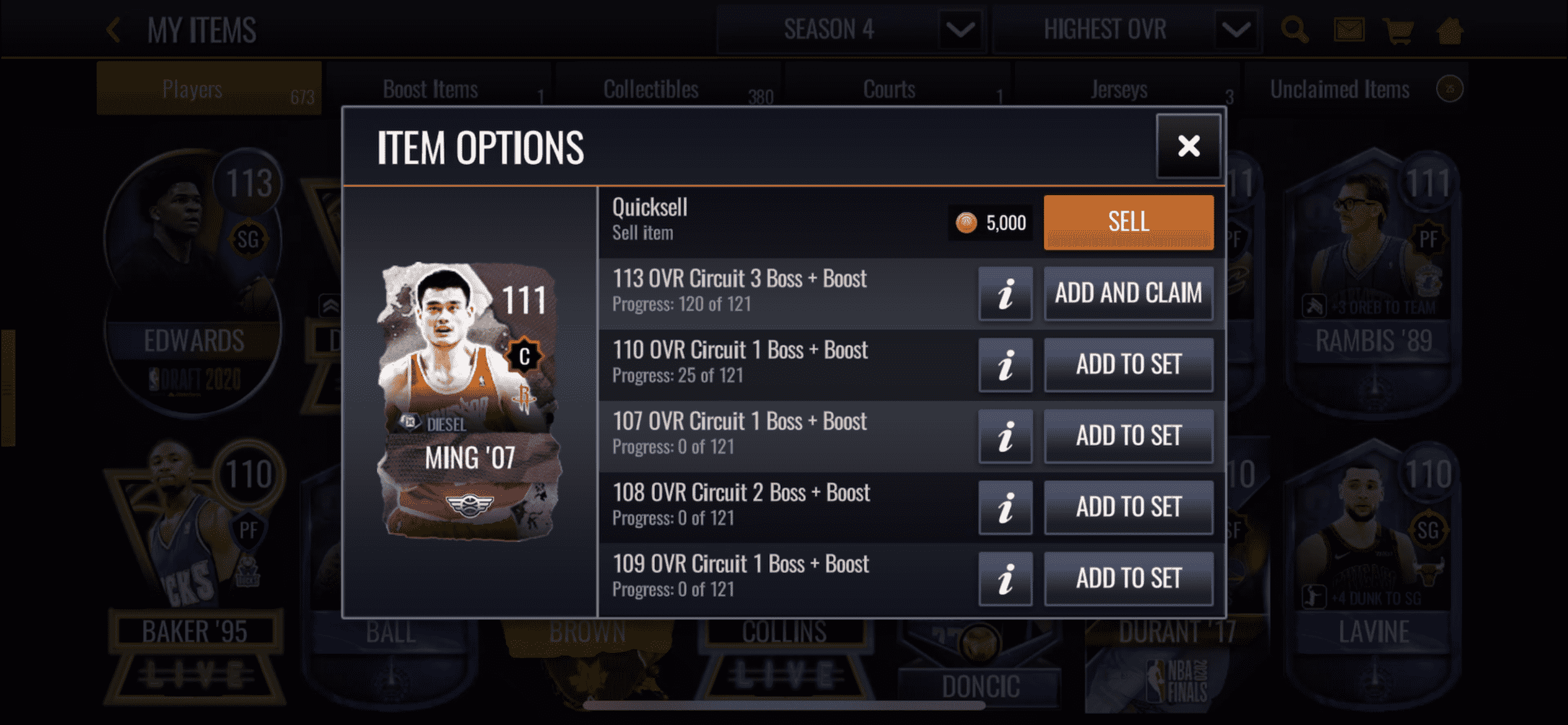Go to home screen icon
1568x725 pixels.
[x=1450, y=30]
